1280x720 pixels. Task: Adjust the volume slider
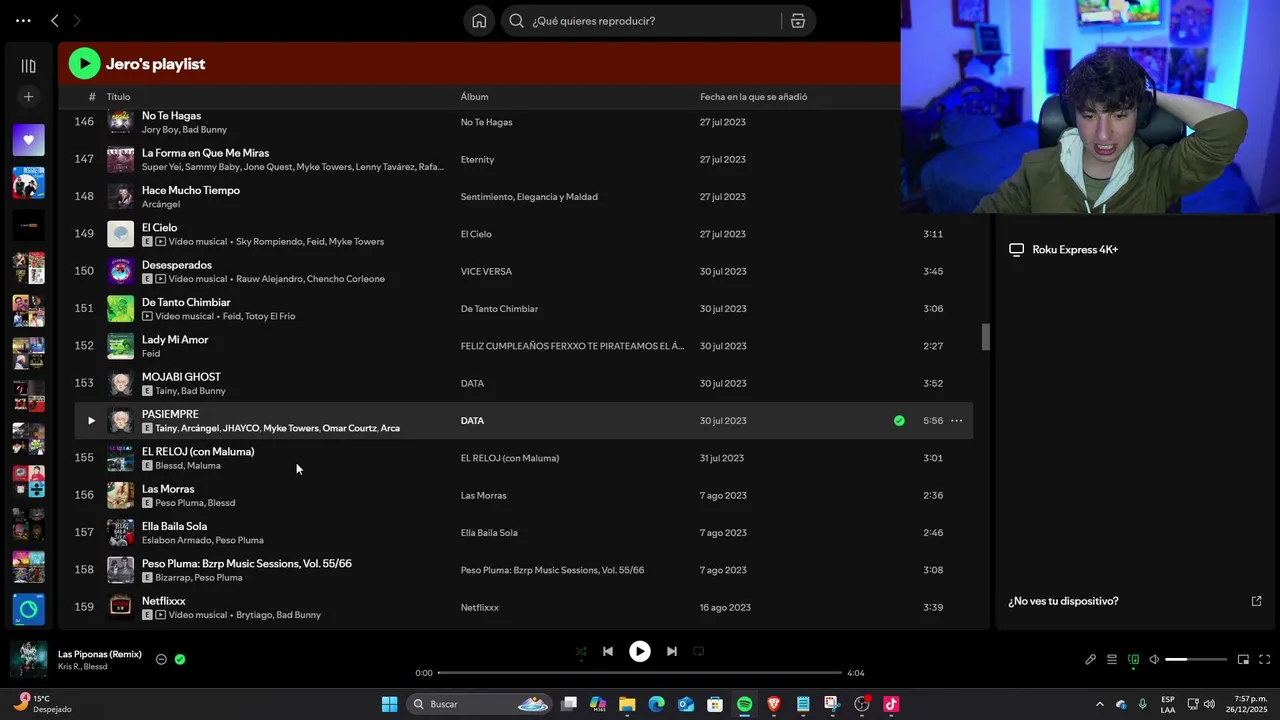click(x=1196, y=659)
